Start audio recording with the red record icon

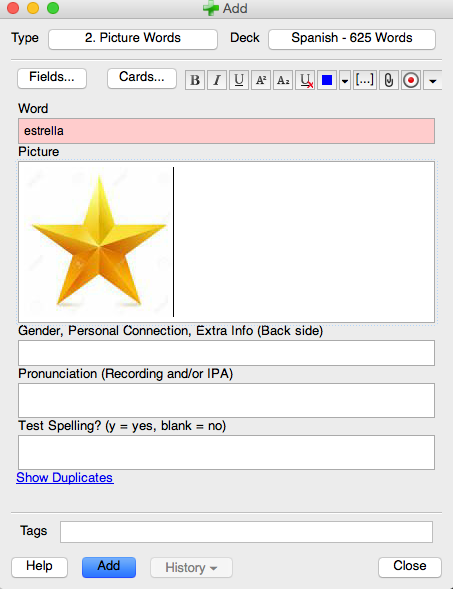pyautogui.click(x=411, y=80)
